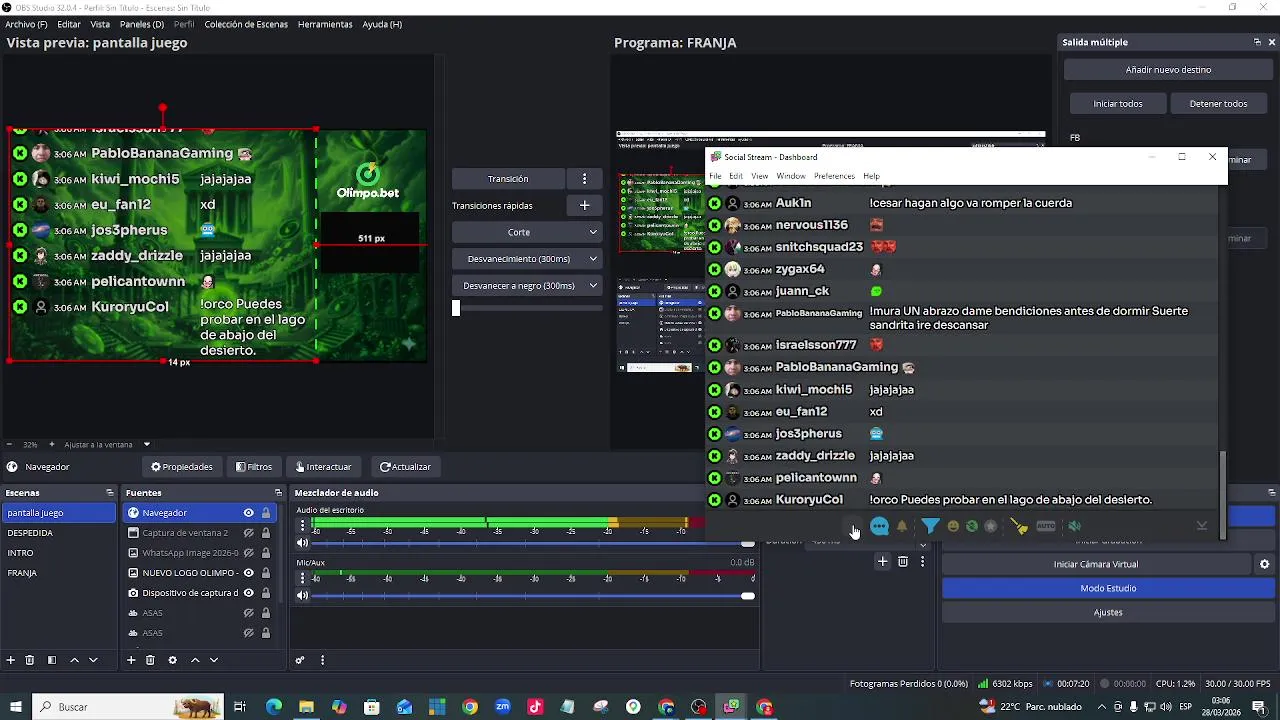Image resolution: width=1280 pixels, height=720 pixels.
Task: Click Detener todos button
Action: point(1218,104)
